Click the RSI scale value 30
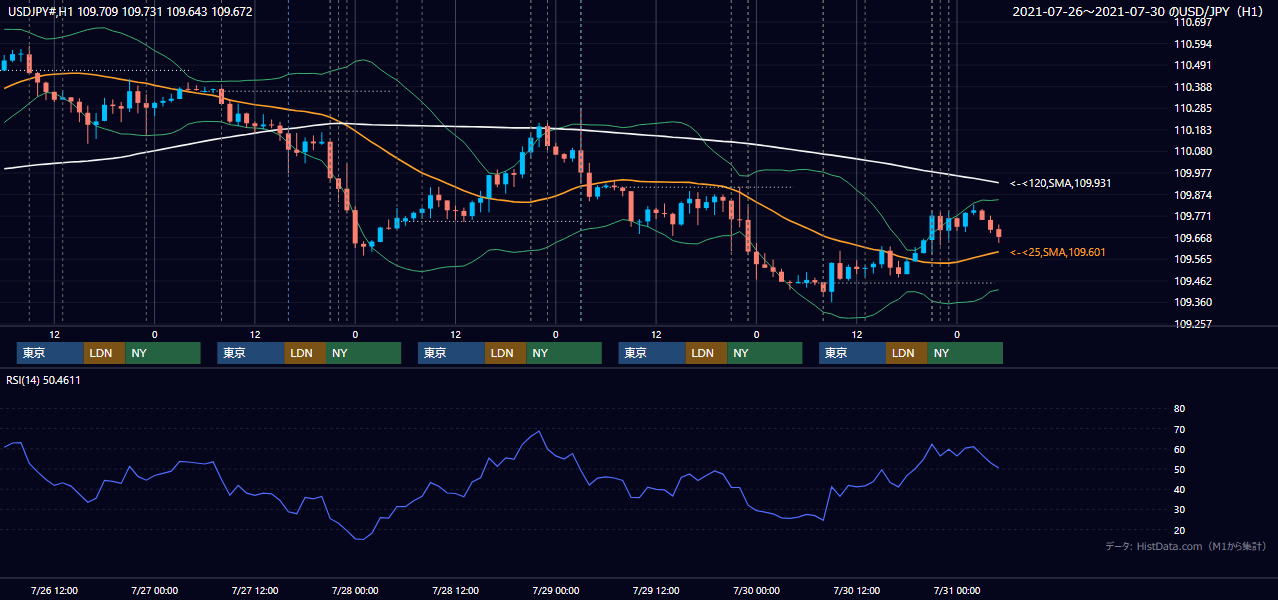This screenshot has width=1278, height=600. point(1179,510)
